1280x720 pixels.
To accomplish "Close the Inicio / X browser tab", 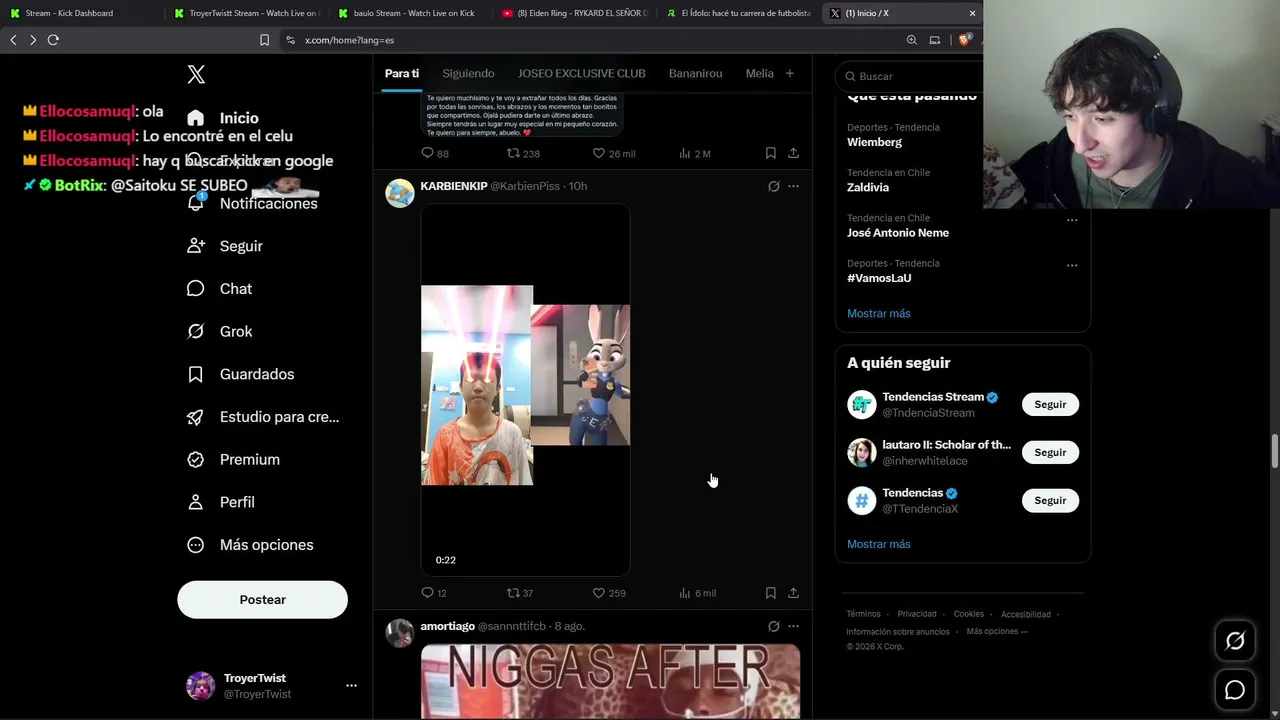I will click(x=972, y=13).
